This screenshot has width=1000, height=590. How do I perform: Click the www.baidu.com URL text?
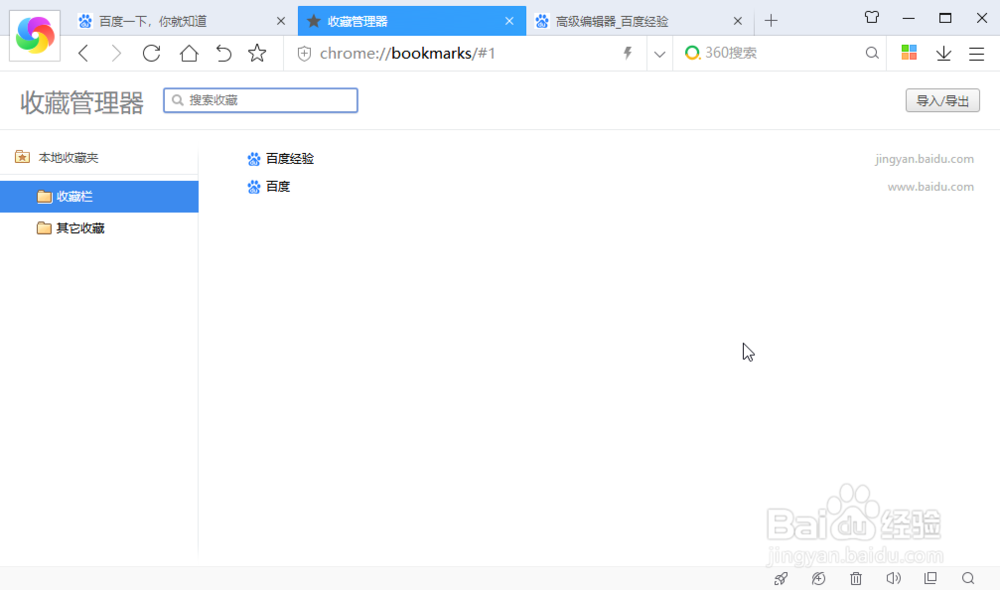tap(930, 187)
